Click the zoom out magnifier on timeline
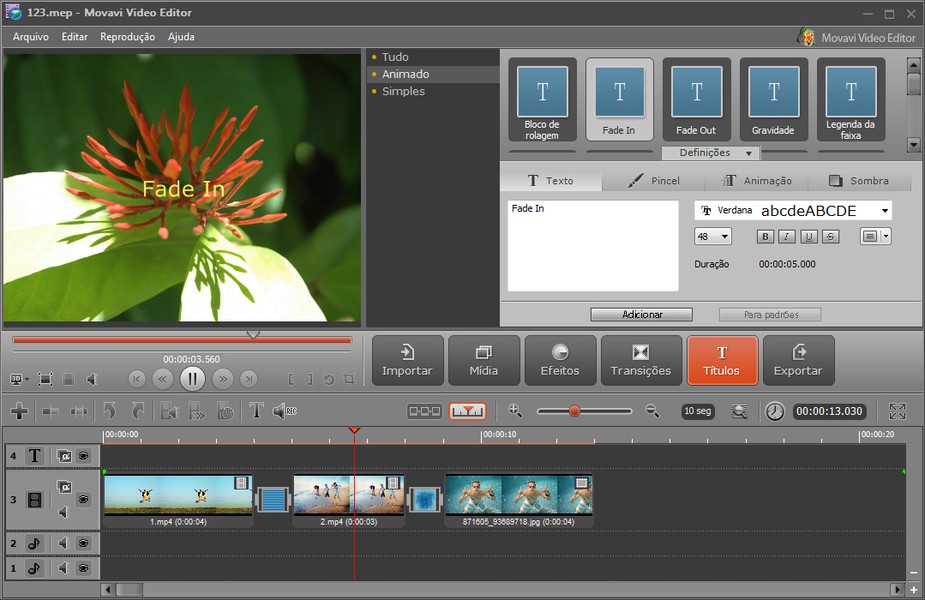 coord(652,411)
